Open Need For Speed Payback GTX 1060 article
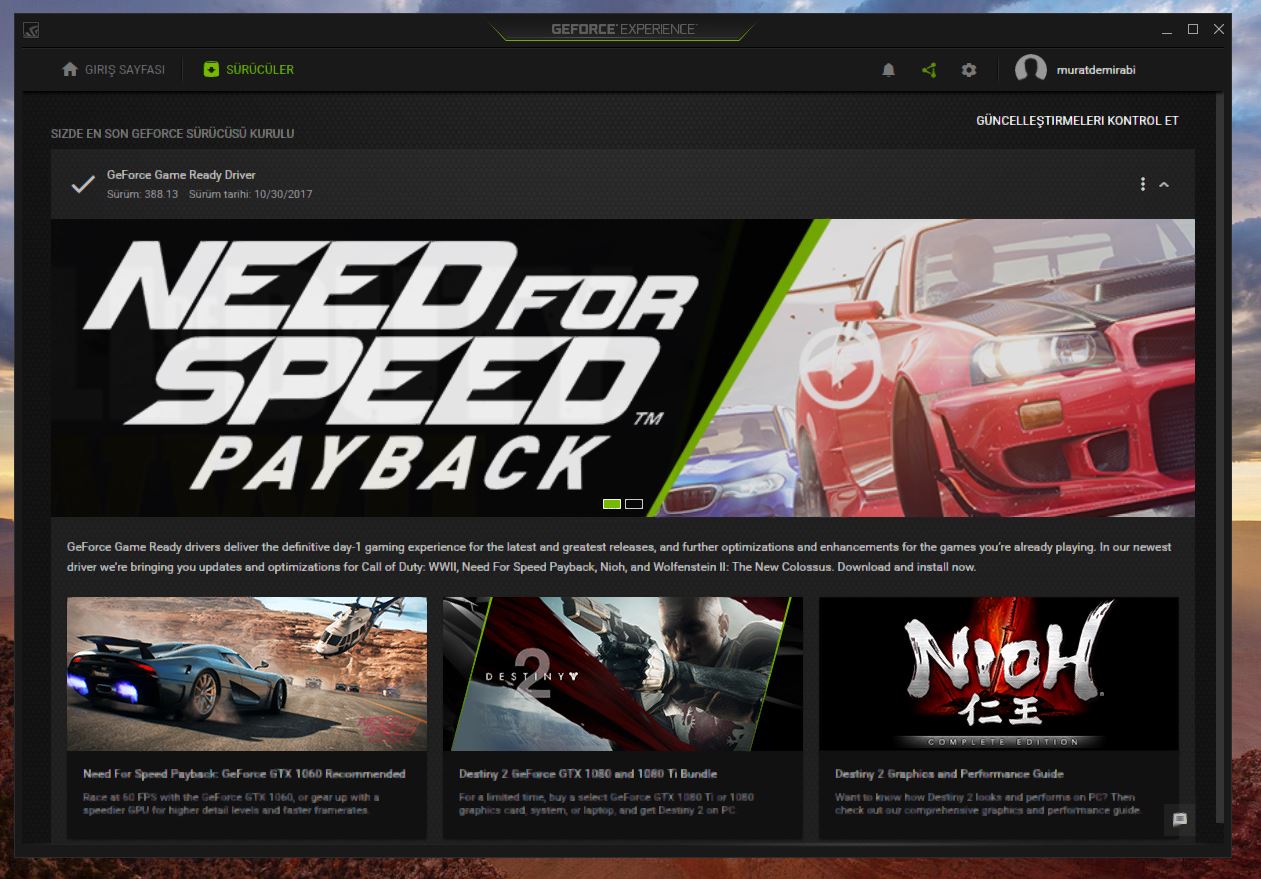Screen dimensions: 1261x879 click(x=244, y=774)
